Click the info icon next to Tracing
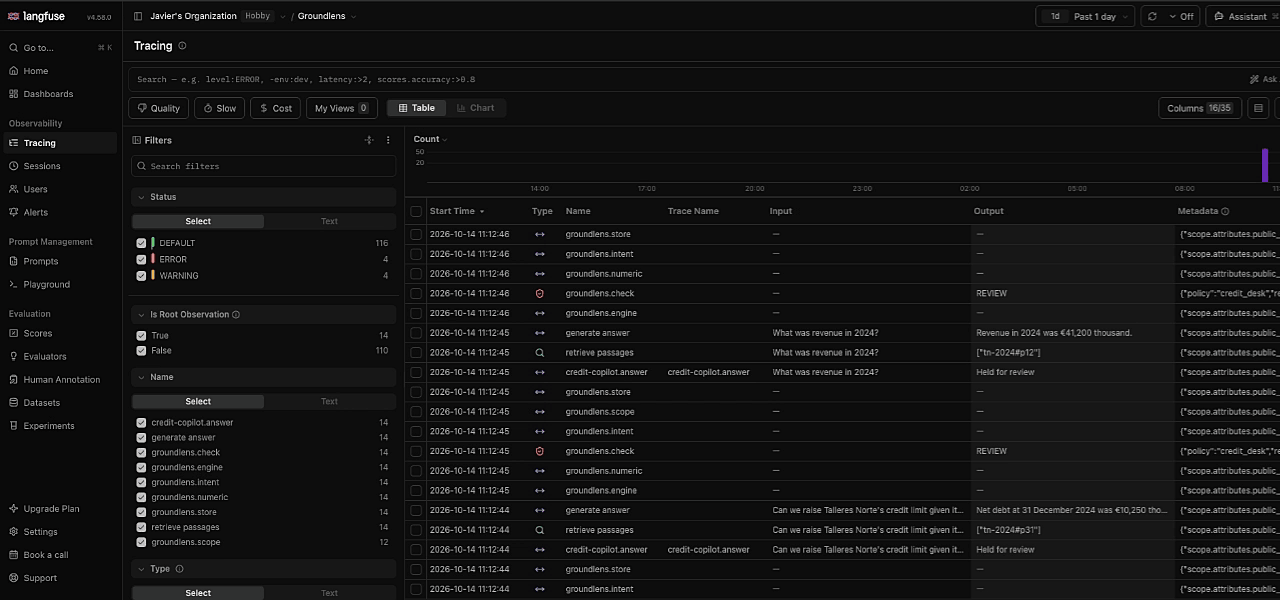Viewport: 1280px width, 600px height. point(182,46)
